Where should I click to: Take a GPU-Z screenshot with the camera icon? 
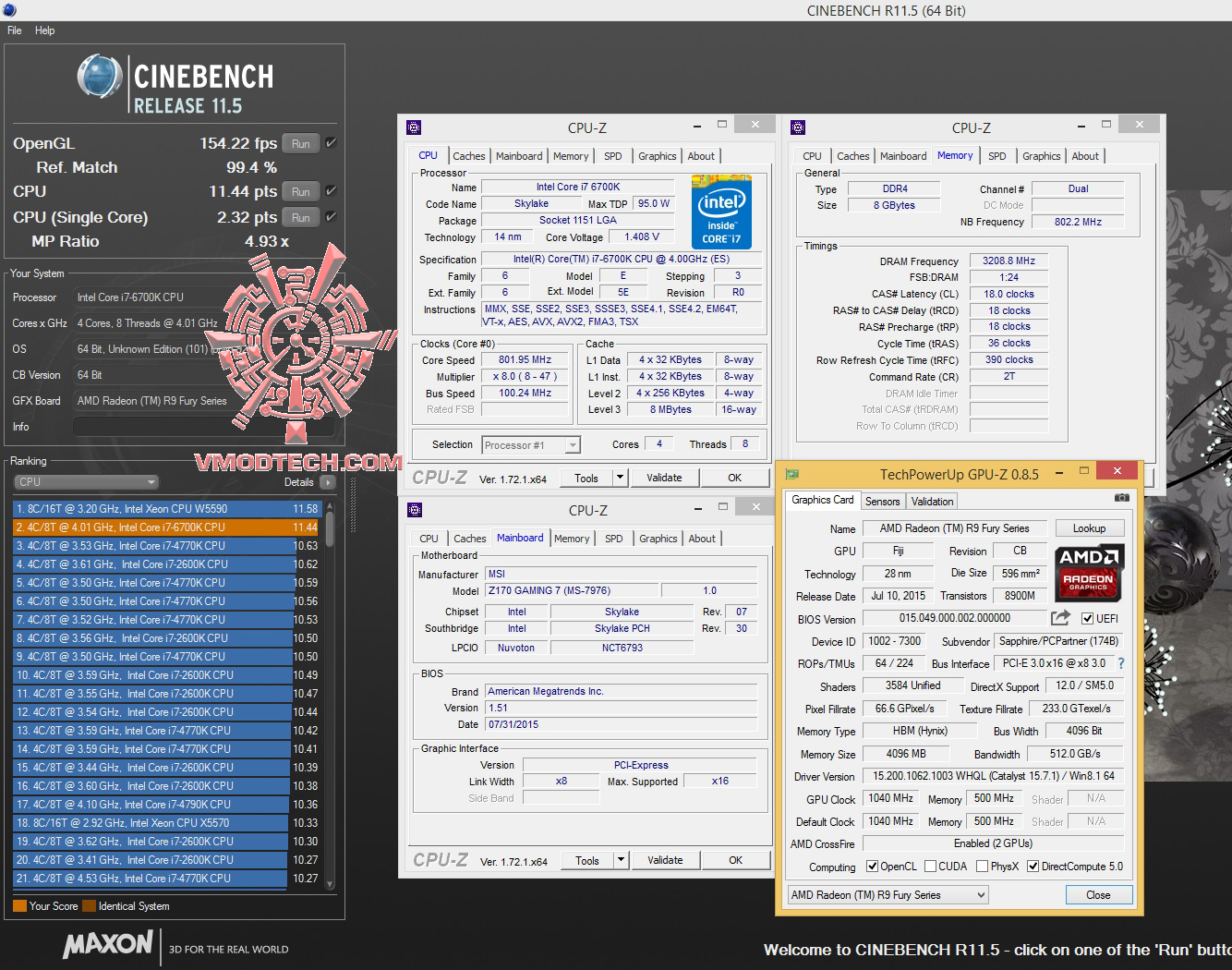[x=1122, y=498]
